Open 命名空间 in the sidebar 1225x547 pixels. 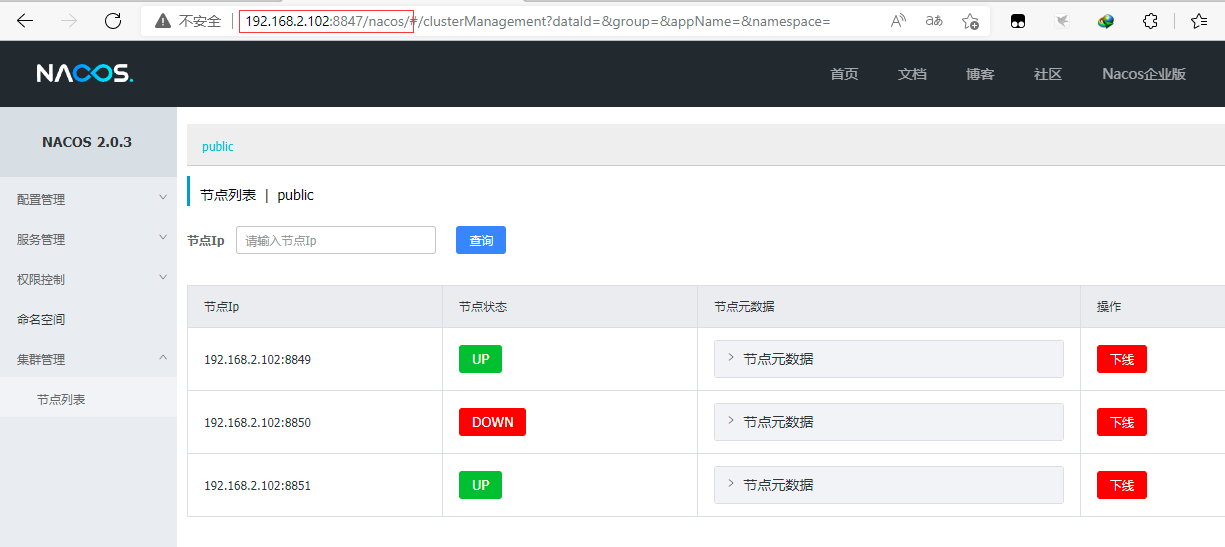tap(41, 319)
